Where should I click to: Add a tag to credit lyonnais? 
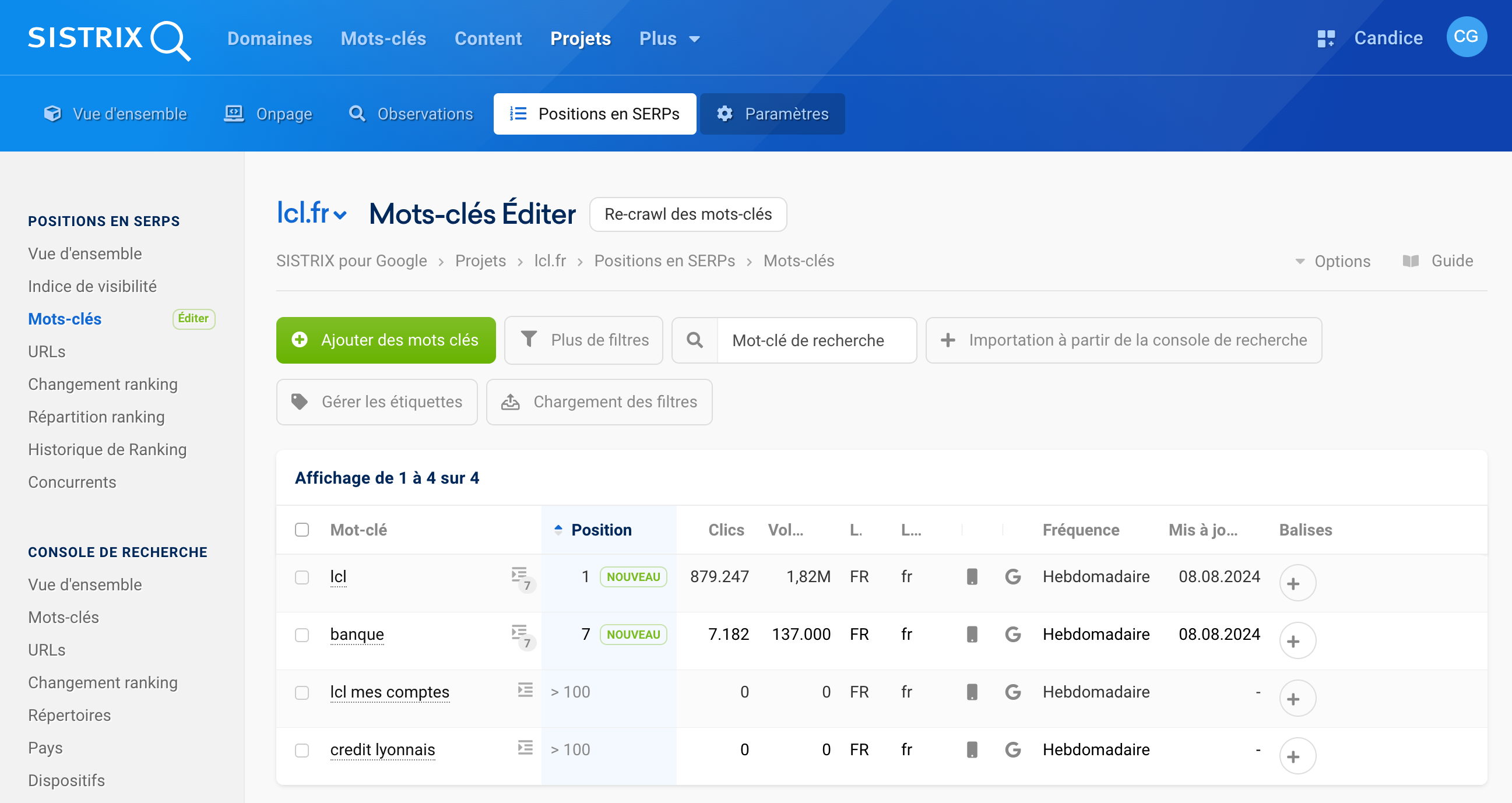pyautogui.click(x=1297, y=755)
